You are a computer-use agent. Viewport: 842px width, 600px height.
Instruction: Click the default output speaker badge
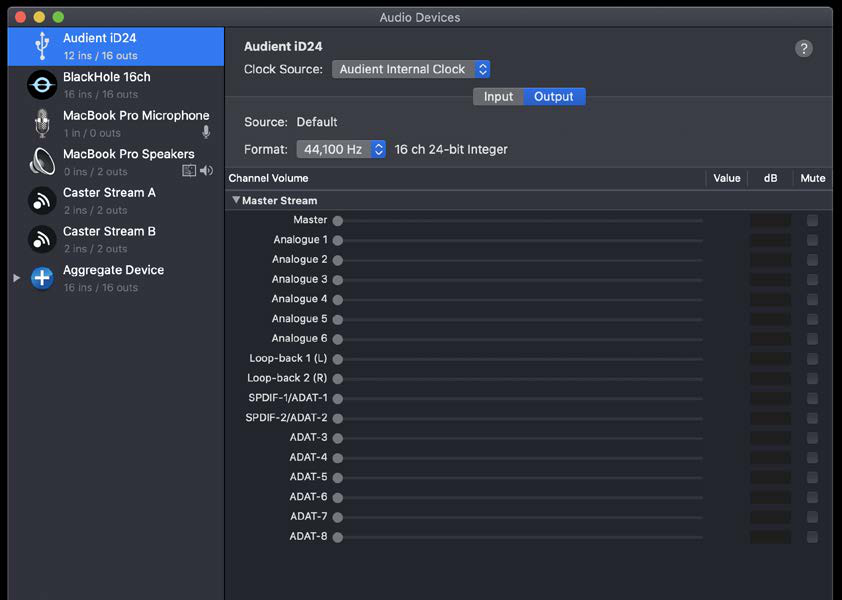[x=206, y=171]
